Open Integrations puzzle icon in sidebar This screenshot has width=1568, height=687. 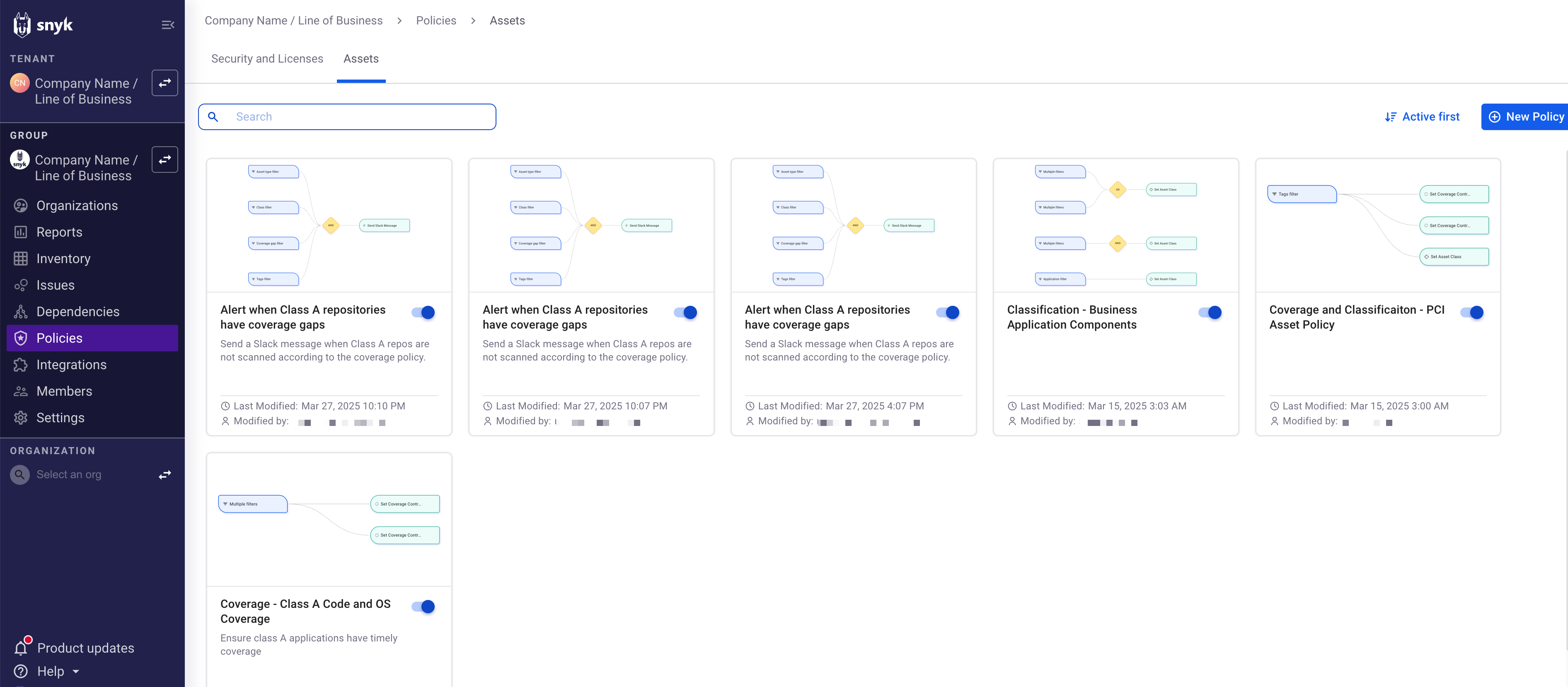tap(21, 365)
